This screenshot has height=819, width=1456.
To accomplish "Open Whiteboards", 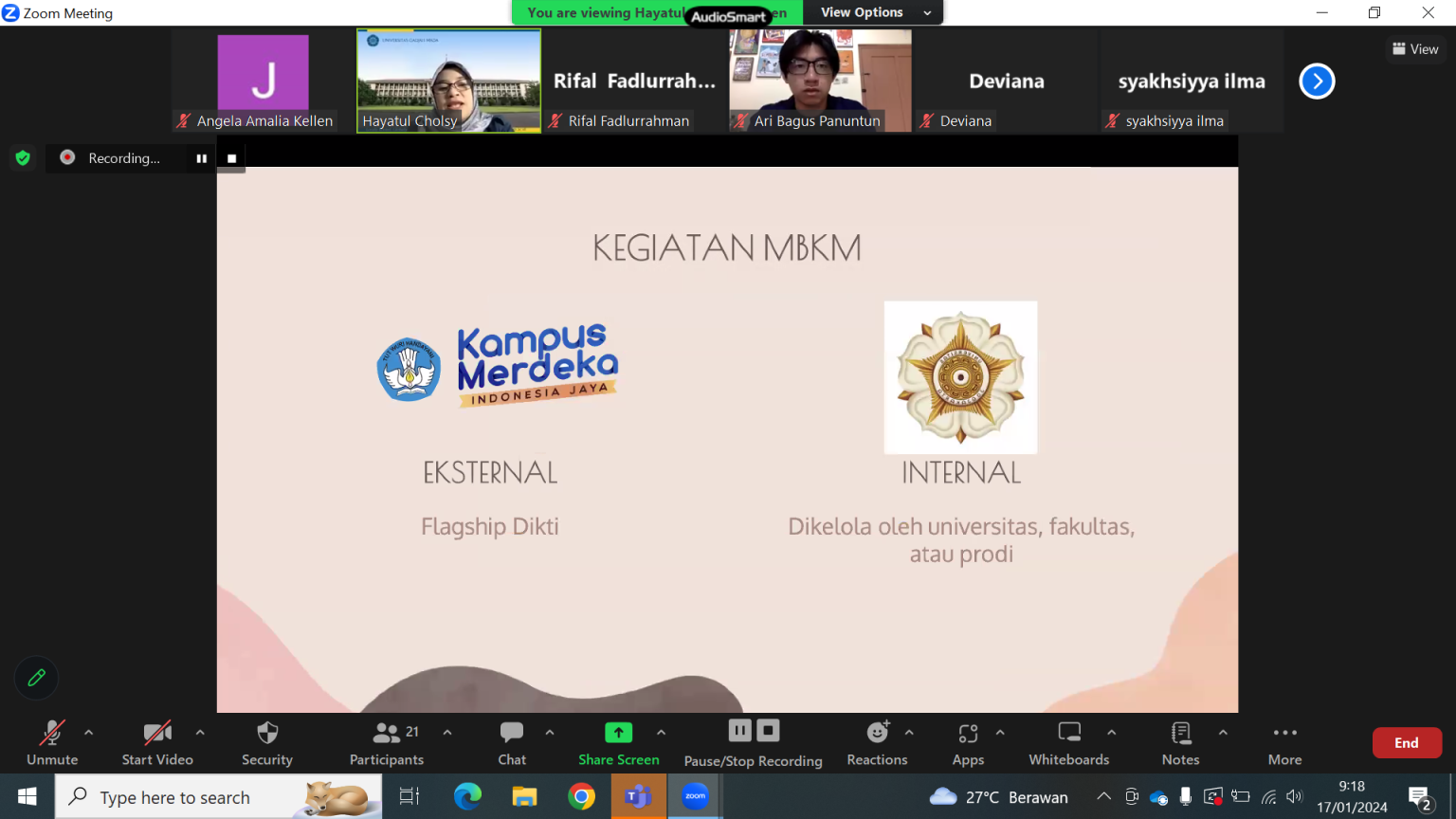I will pyautogui.click(x=1069, y=743).
